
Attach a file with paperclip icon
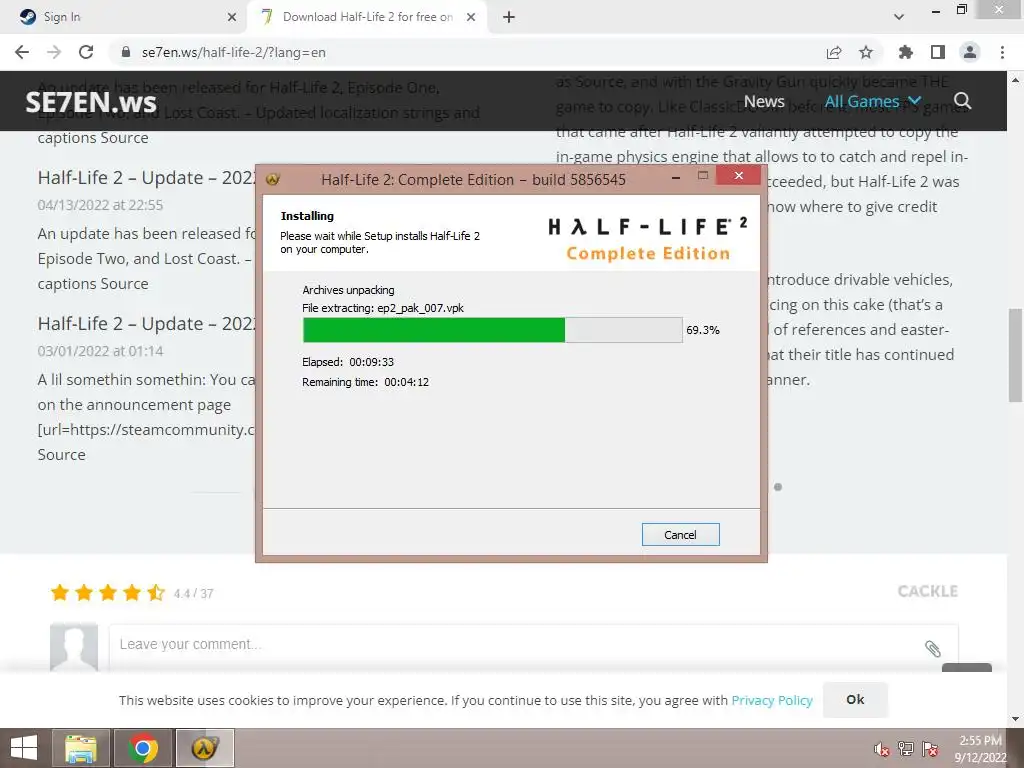[x=933, y=648]
